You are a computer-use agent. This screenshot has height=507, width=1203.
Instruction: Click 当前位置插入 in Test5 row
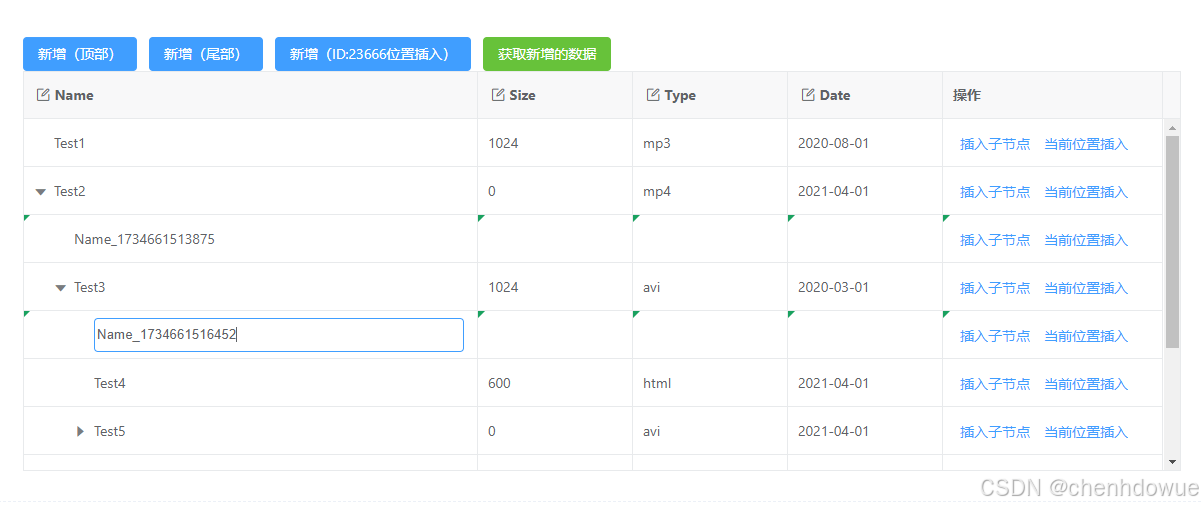(1086, 432)
